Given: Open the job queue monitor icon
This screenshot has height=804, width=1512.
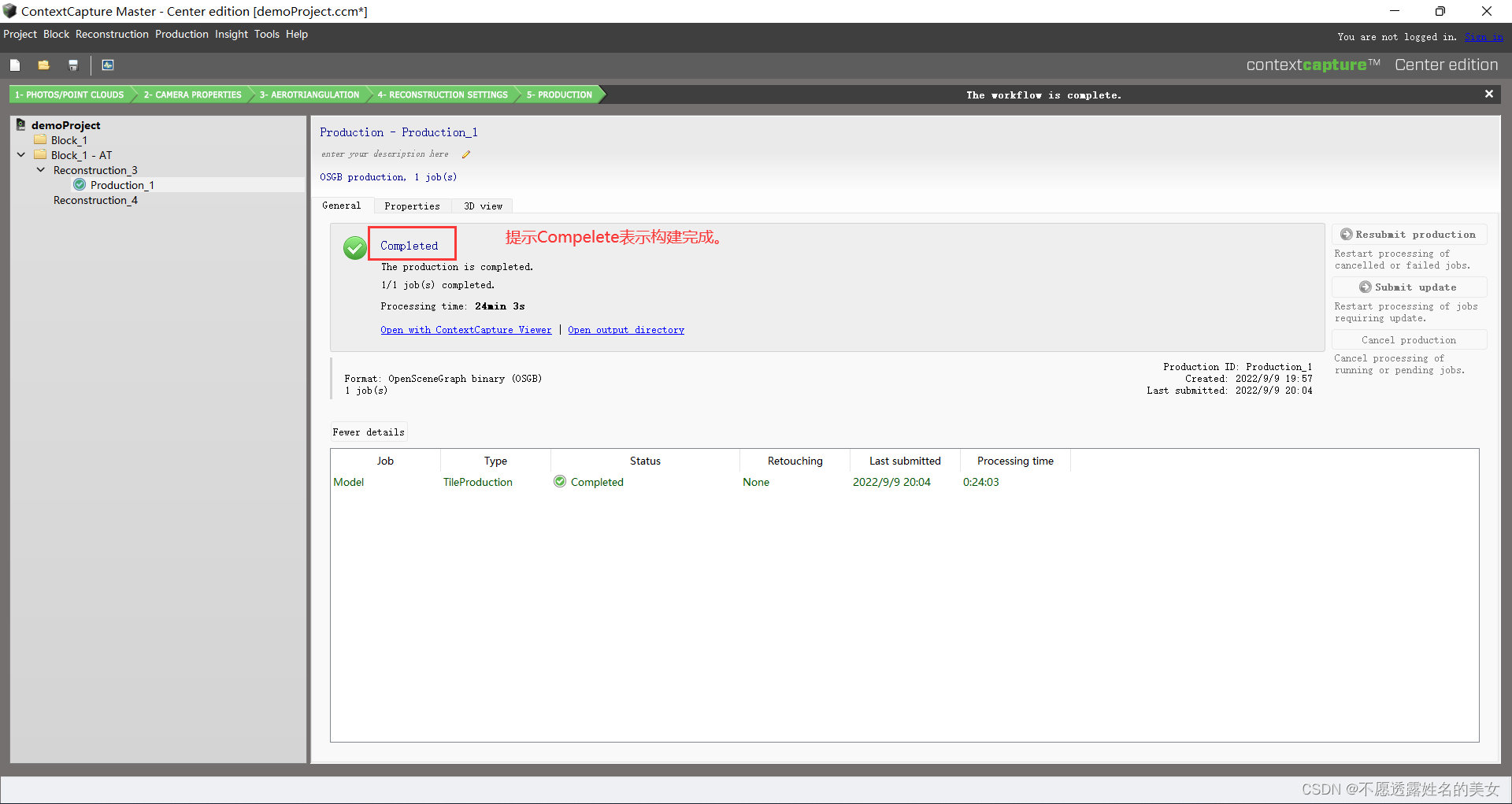Looking at the screenshot, I should tap(108, 65).
